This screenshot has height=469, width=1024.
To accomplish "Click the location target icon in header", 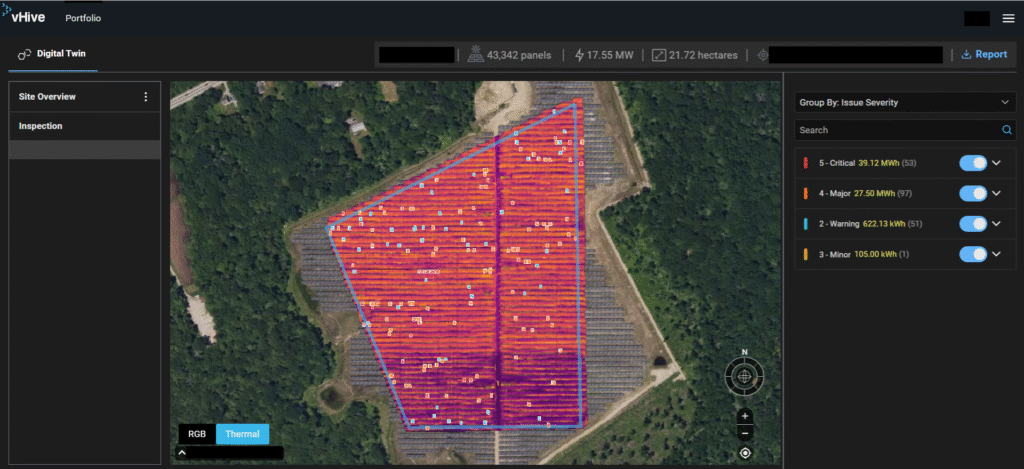I will tap(762, 55).
